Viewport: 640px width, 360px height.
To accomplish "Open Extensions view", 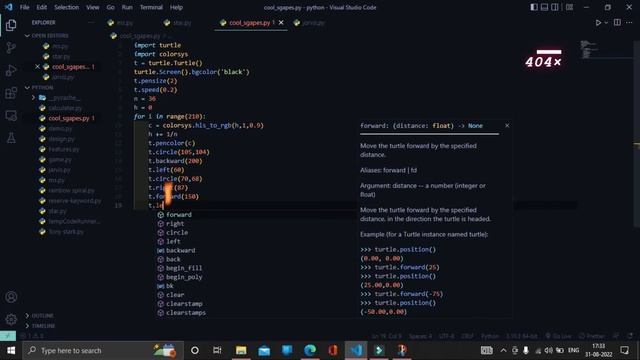I will click(x=11, y=93).
